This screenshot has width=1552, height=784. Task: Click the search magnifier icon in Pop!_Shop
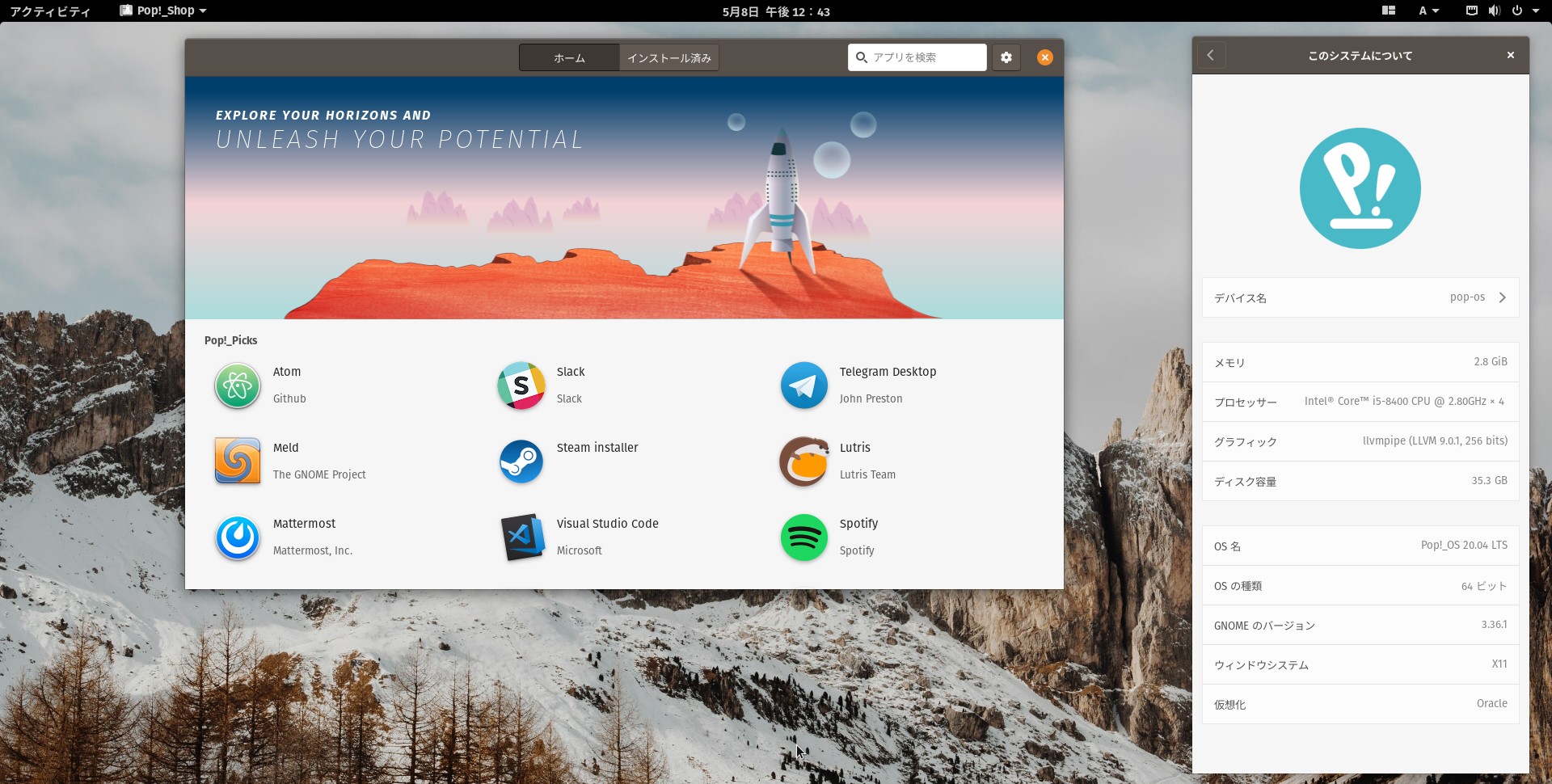click(x=862, y=57)
